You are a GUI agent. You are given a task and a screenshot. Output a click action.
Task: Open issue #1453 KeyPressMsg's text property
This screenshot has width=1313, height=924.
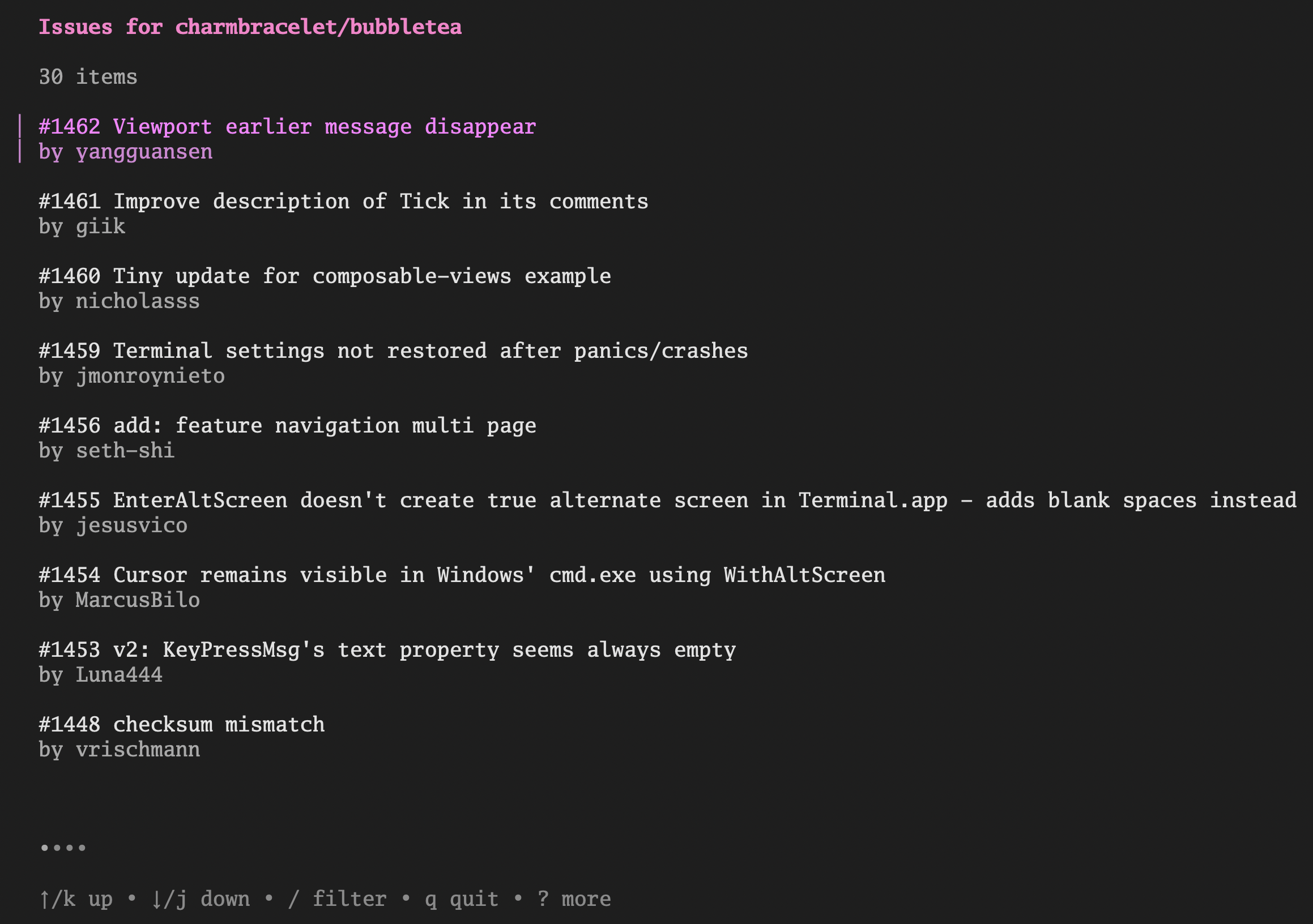(386, 651)
